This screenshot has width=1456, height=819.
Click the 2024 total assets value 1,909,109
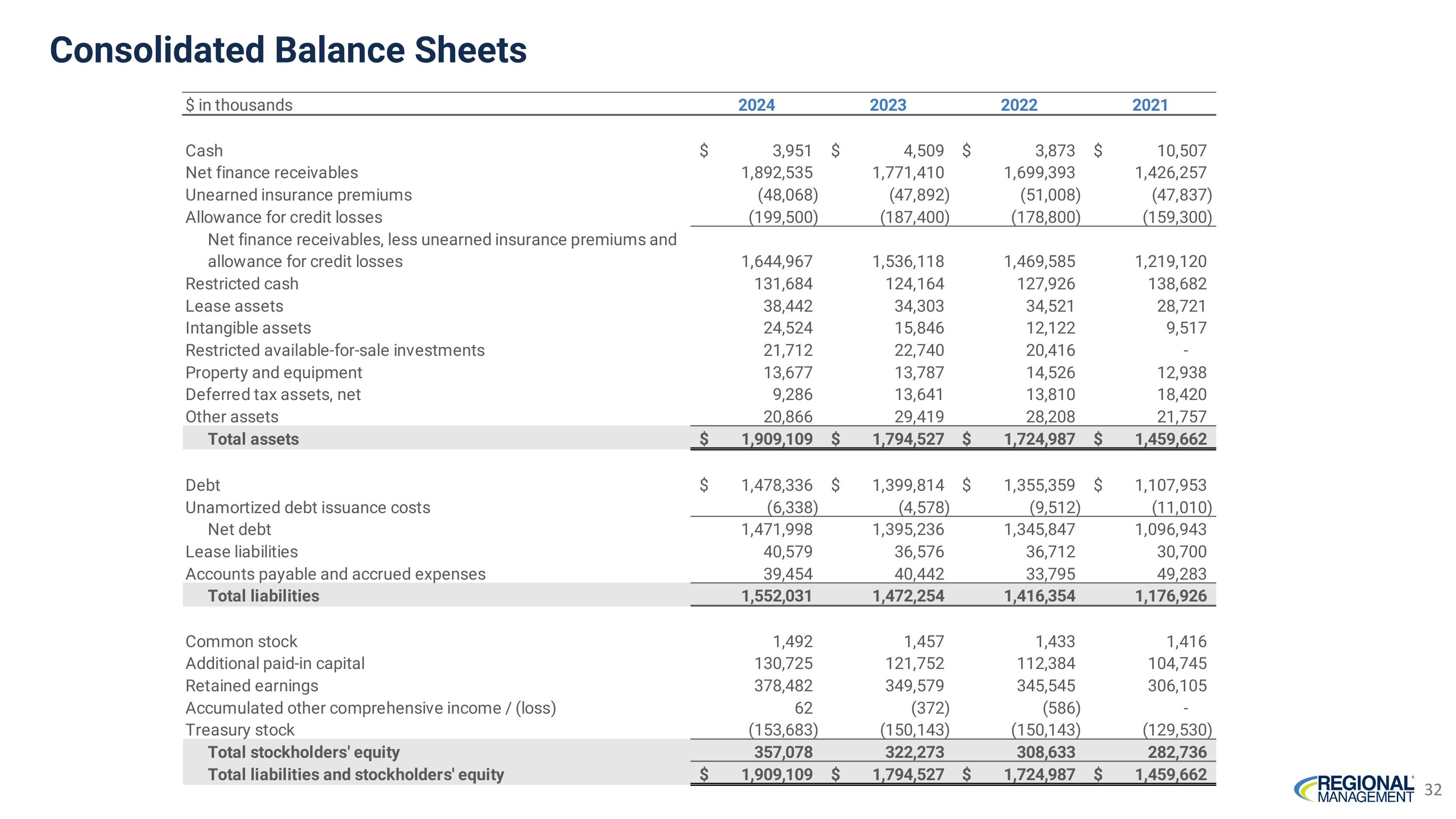click(777, 439)
